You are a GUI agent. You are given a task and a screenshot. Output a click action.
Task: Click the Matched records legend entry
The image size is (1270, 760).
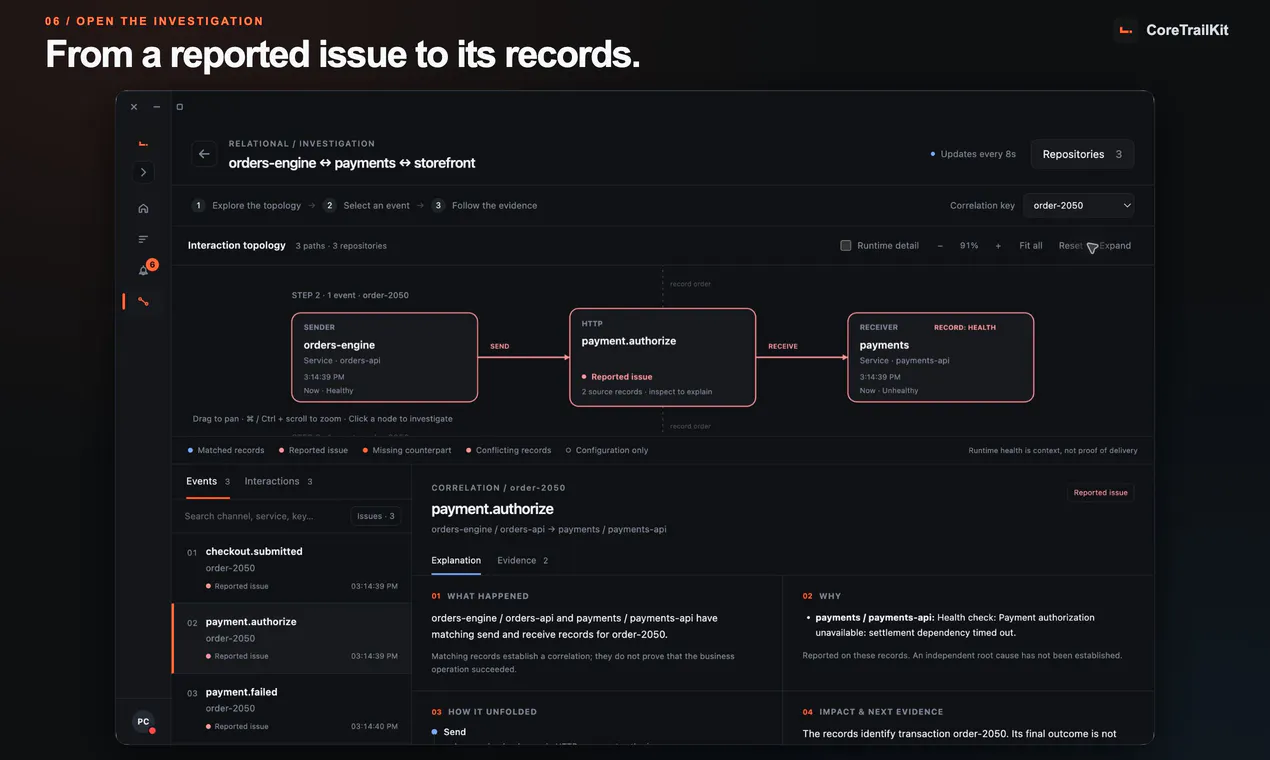click(x=226, y=451)
